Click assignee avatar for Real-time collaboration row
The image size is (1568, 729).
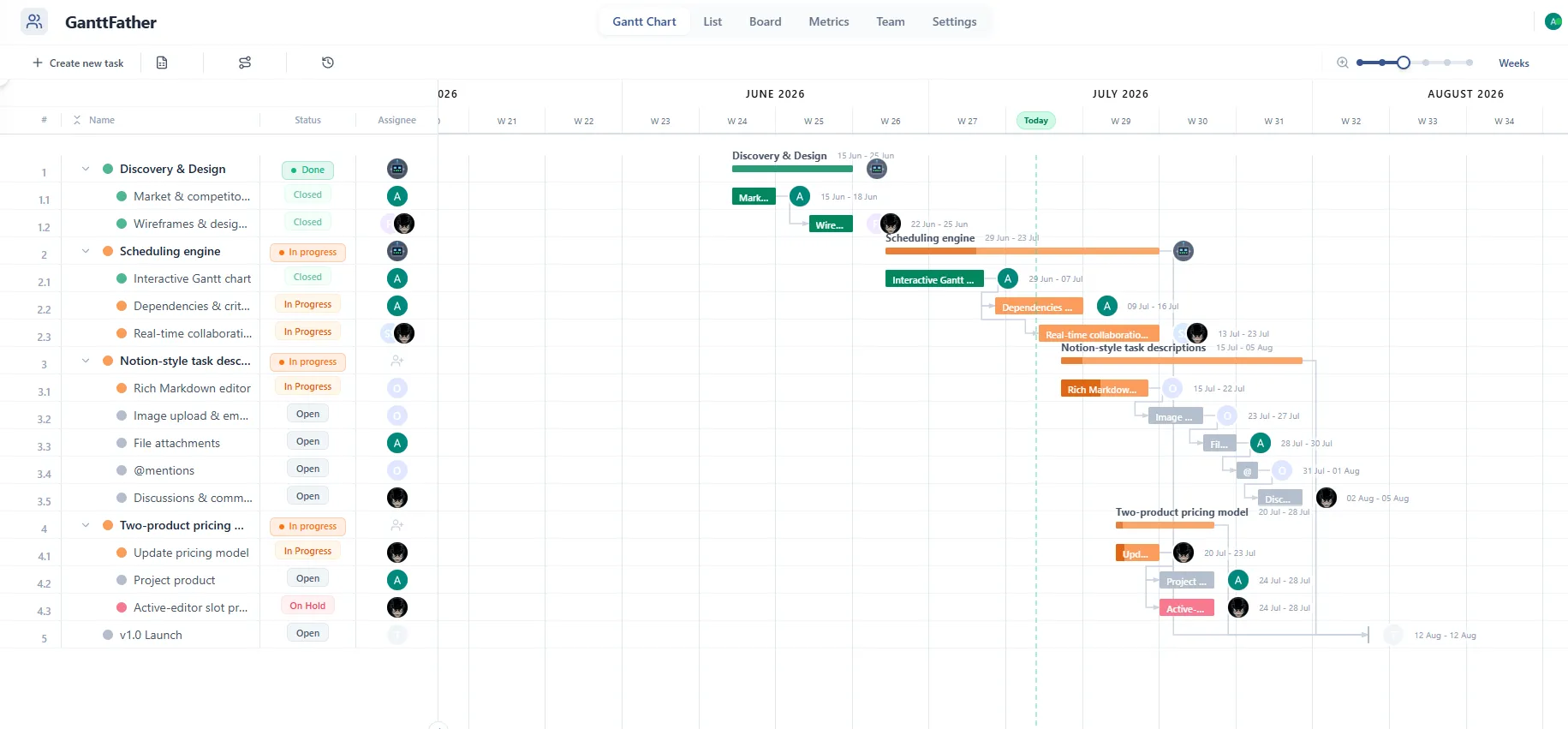pos(403,333)
